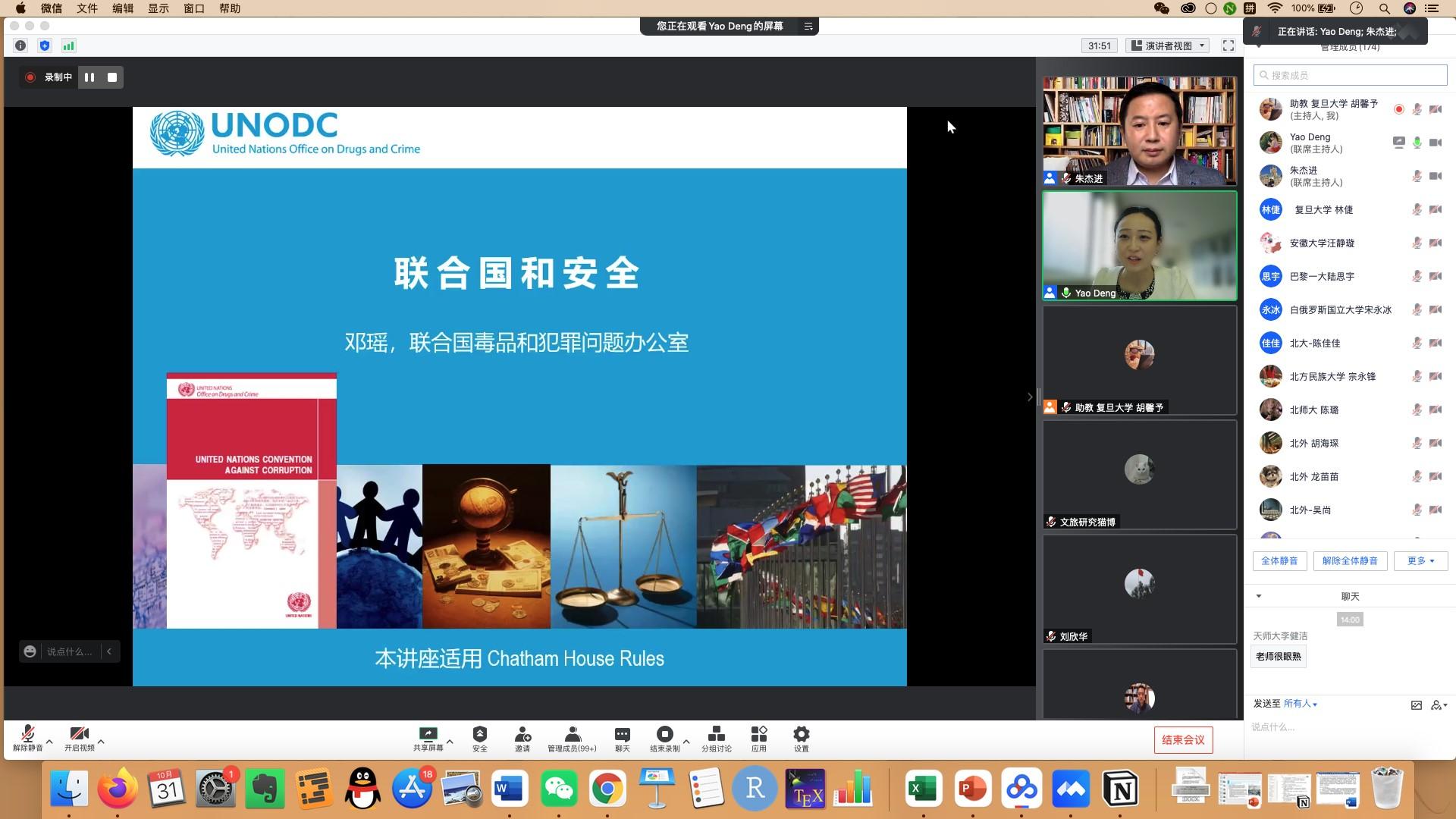Image resolution: width=1456 pixels, height=819 pixels.
Task: Pause the recording
Action: pyautogui.click(x=89, y=77)
